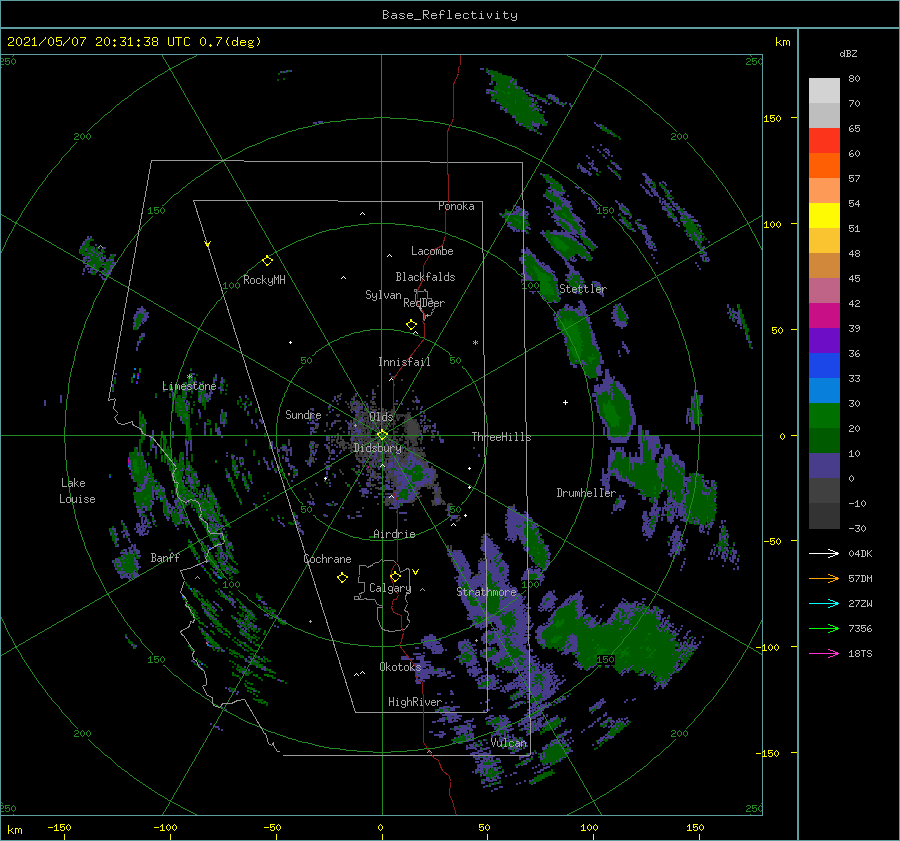
Task: Select the red 60-65 dBZ swatch
Action: point(824,141)
